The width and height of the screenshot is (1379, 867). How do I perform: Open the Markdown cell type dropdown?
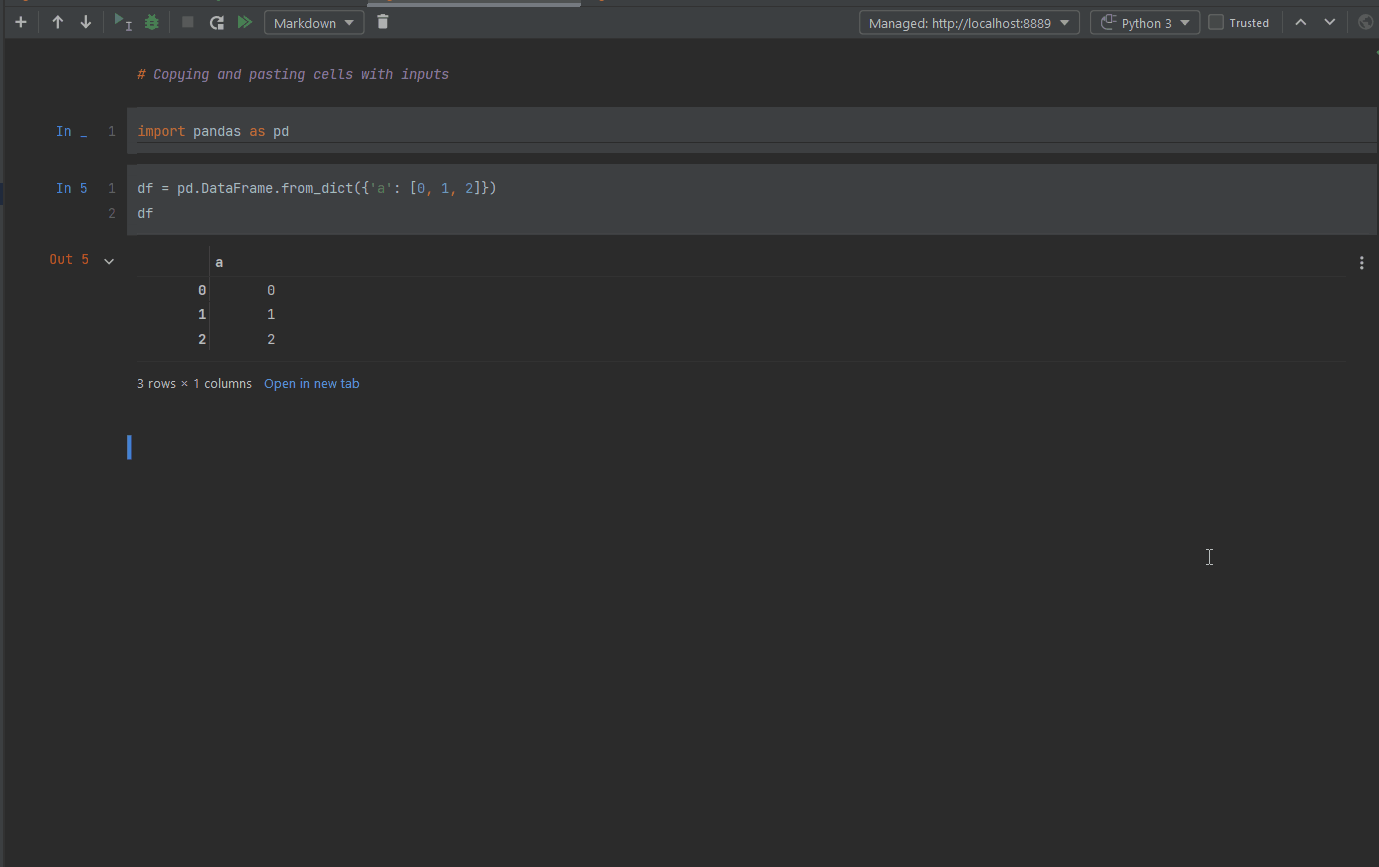coord(314,23)
